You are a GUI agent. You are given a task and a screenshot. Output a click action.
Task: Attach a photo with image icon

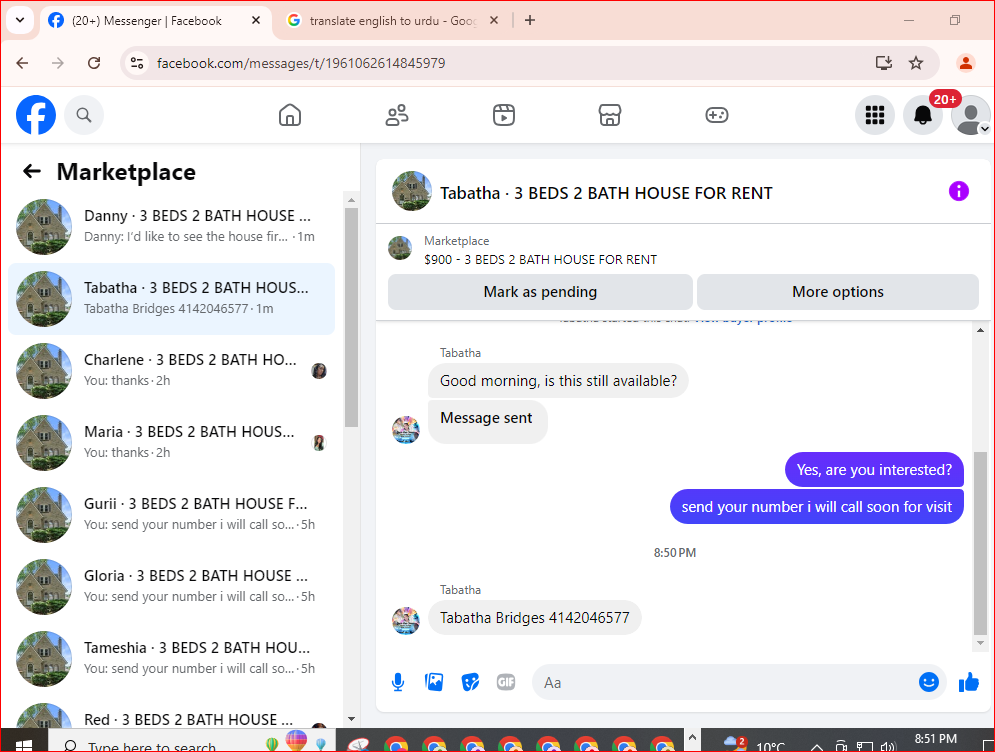(434, 682)
